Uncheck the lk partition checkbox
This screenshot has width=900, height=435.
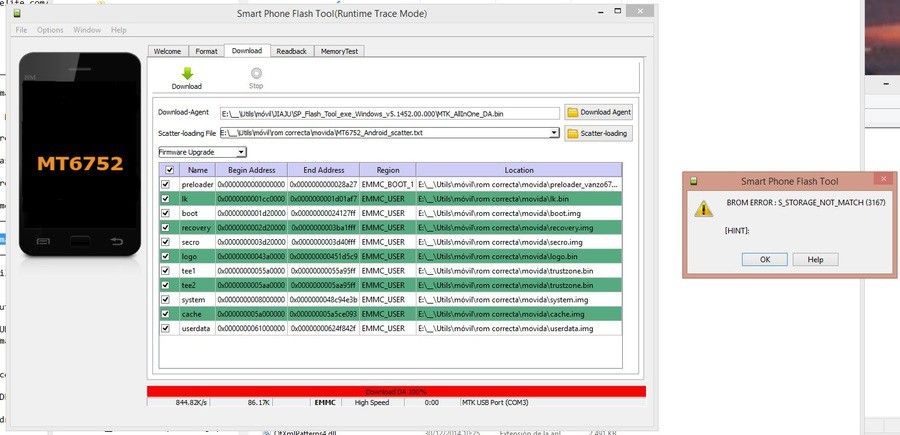click(x=166, y=199)
